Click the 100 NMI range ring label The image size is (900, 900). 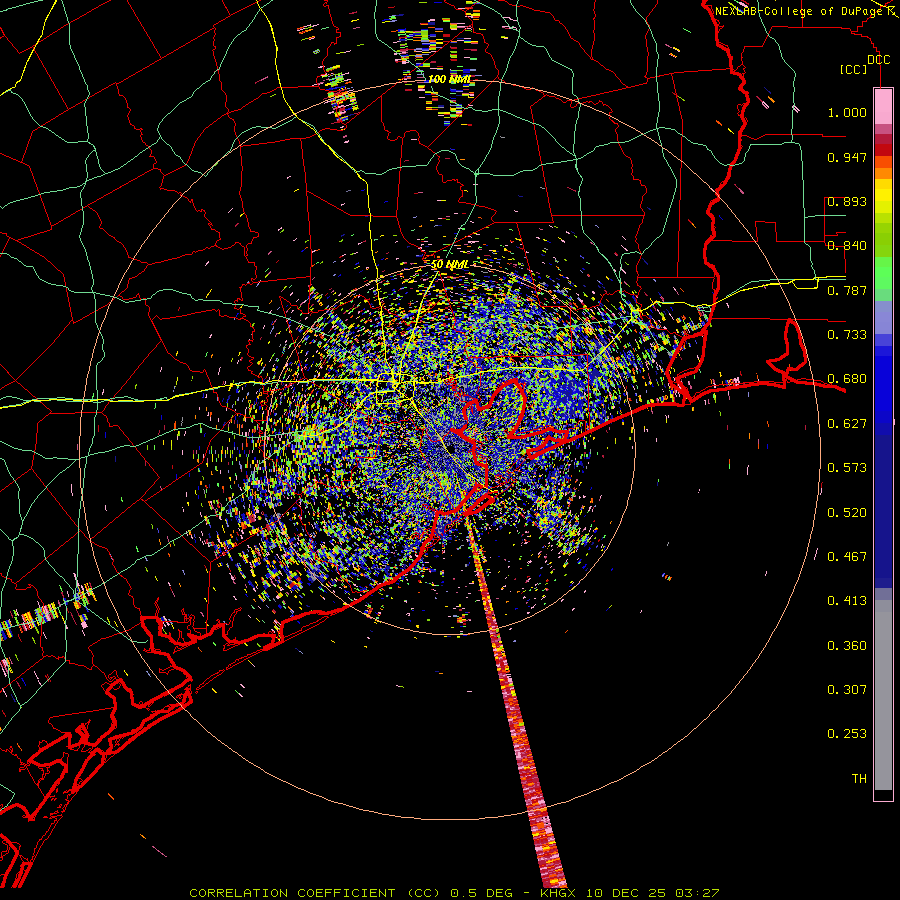point(449,79)
